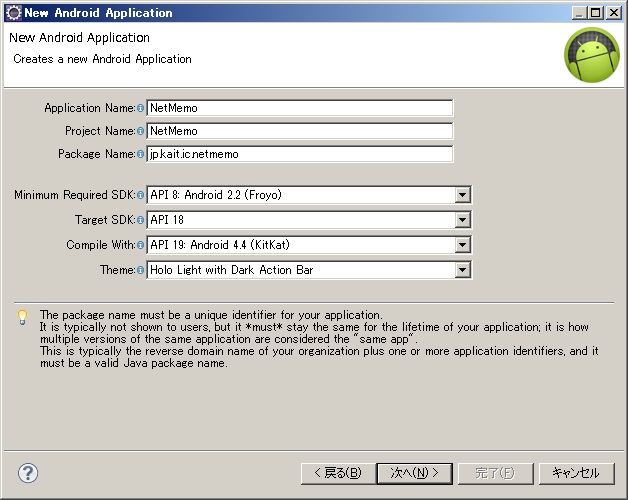The width and height of the screenshot is (628, 500).
Task: Click 'Holo Light with Dark Action Bar' value
Action: pos(231,270)
